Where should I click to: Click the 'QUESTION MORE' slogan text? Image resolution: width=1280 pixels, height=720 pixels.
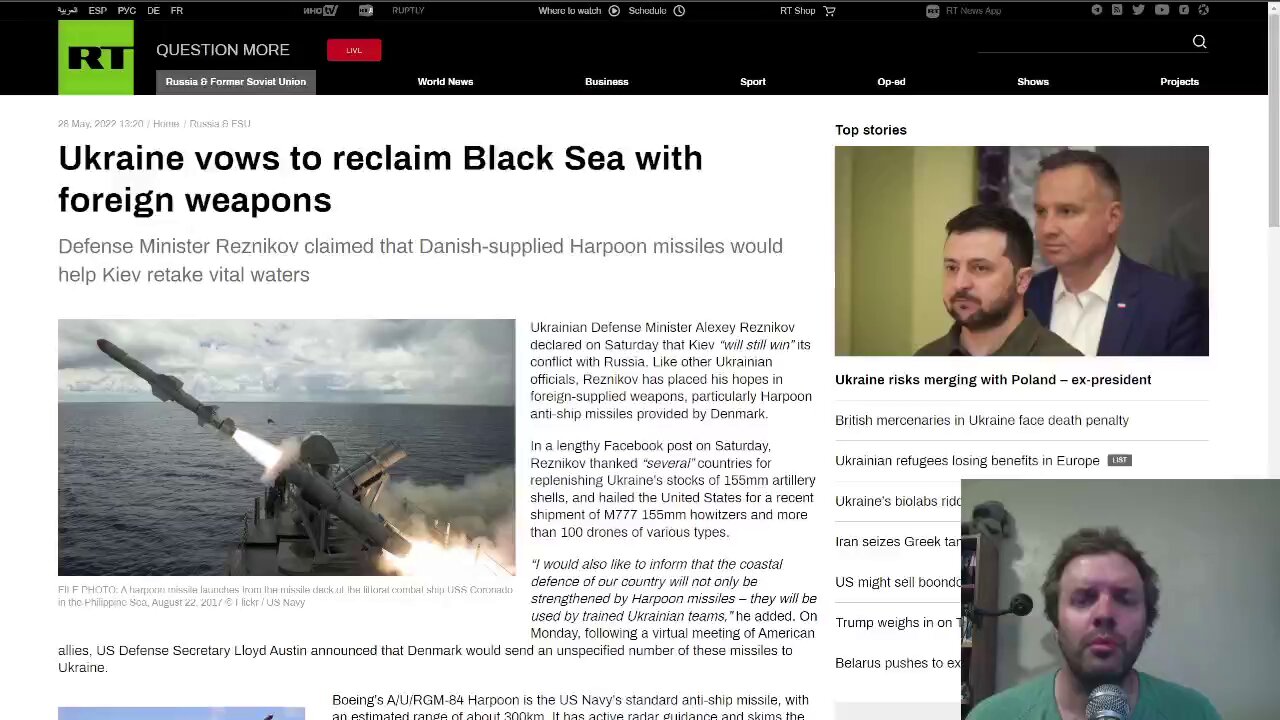pos(223,50)
